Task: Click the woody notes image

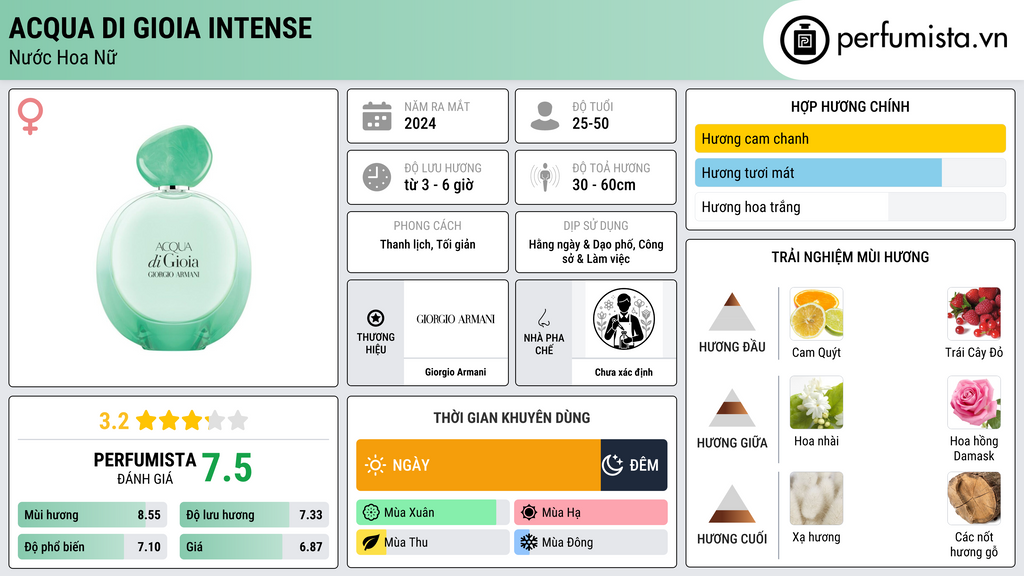Action: [974, 498]
